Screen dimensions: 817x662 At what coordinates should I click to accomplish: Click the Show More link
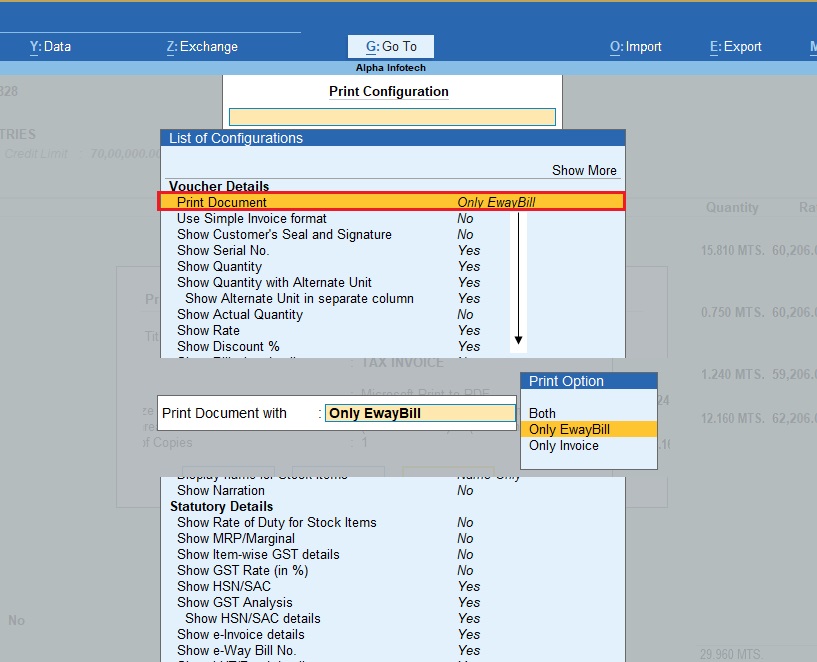coord(584,170)
